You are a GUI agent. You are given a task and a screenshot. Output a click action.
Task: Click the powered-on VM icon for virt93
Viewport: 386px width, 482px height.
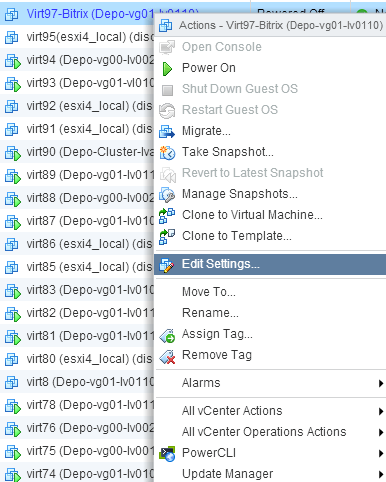pyautogui.click(x=13, y=84)
